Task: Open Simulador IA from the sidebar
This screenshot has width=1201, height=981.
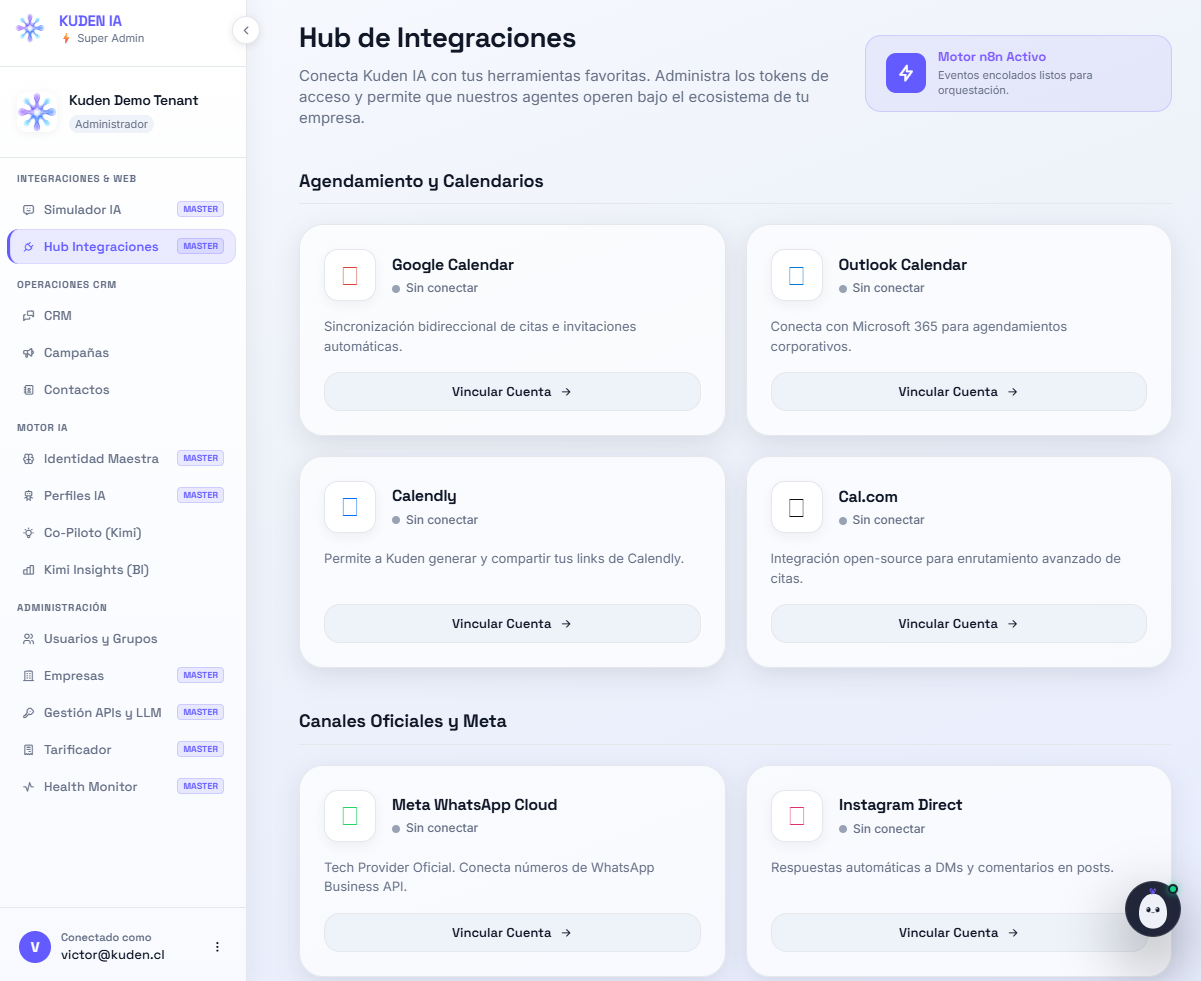Action: click(121, 210)
